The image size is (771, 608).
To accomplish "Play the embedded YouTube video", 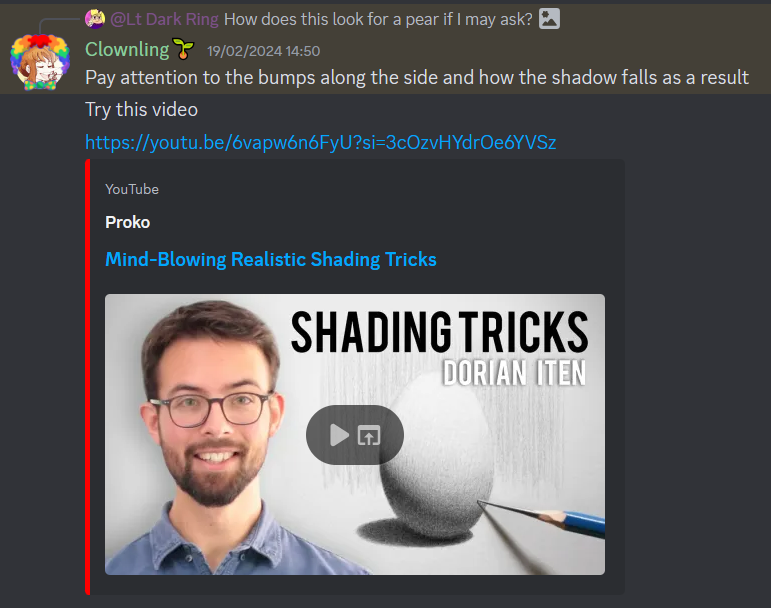I will (x=339, y=435).
